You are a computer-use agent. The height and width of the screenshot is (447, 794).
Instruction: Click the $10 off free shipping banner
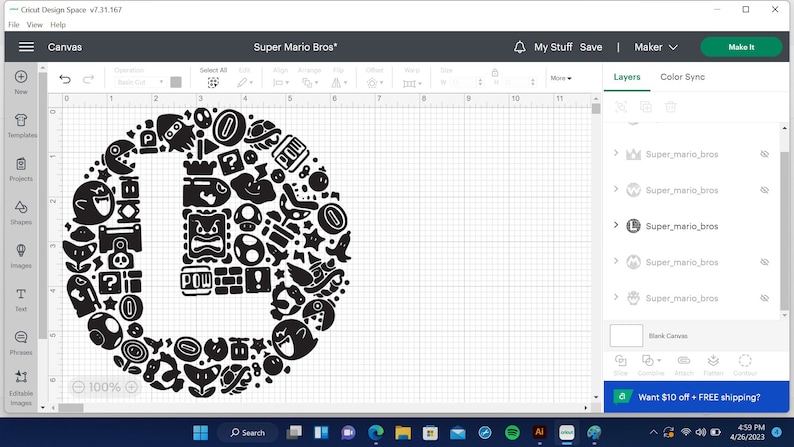[696, 397]
